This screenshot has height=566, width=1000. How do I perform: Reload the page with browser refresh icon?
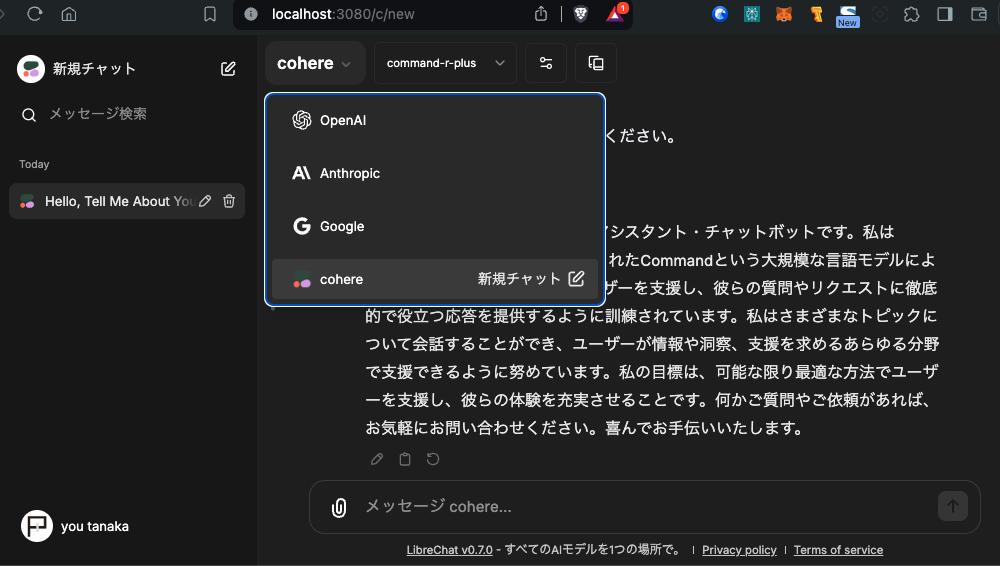coord(34,14)
